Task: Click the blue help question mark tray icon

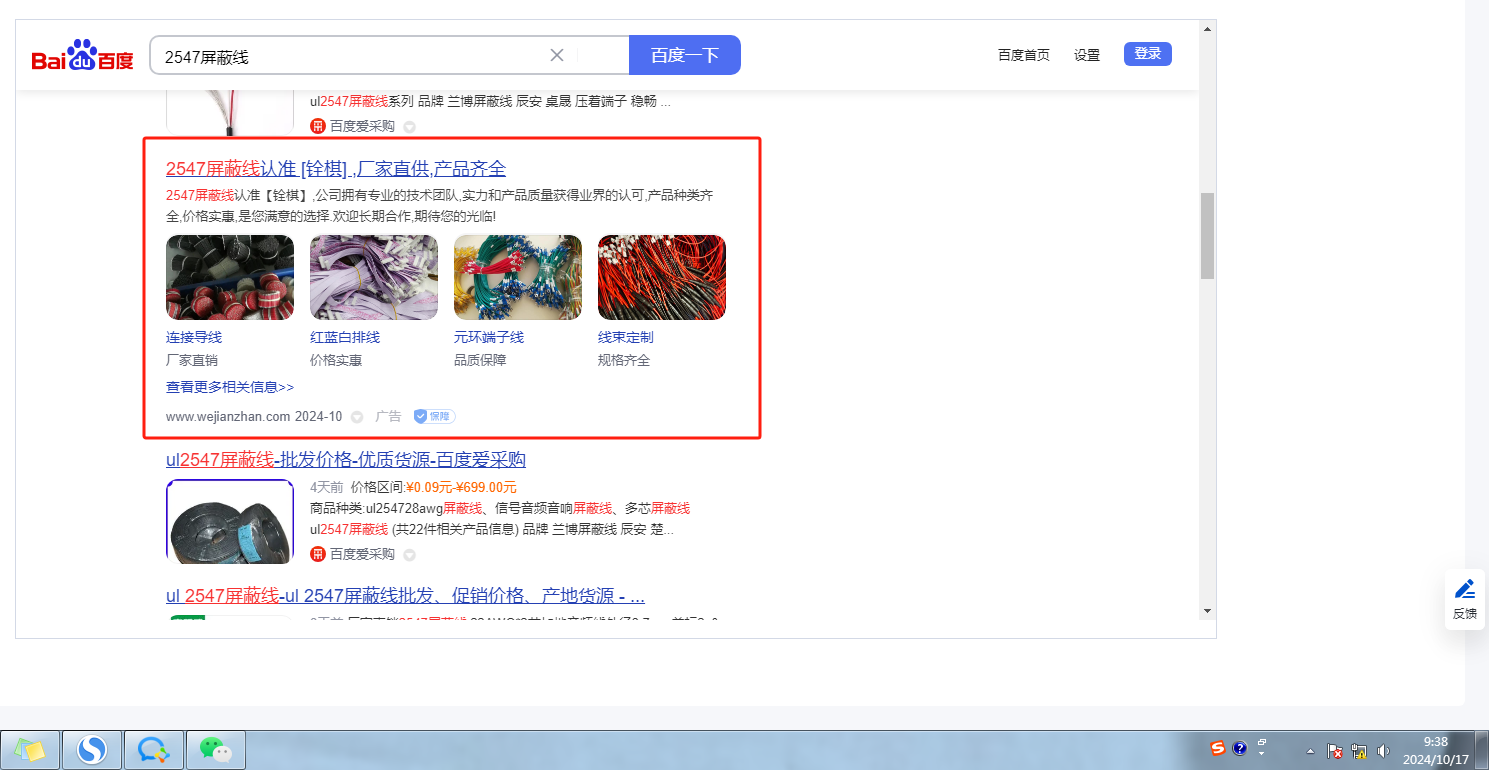Action: click(1240, 748)
